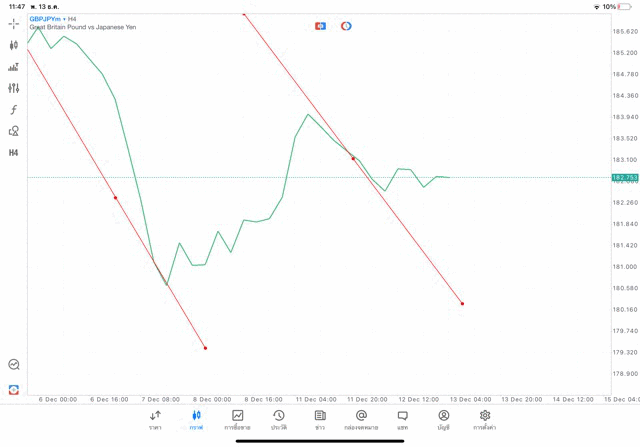Open the กล่องจดหมาย mailbox tab

[x=361, y=420]
